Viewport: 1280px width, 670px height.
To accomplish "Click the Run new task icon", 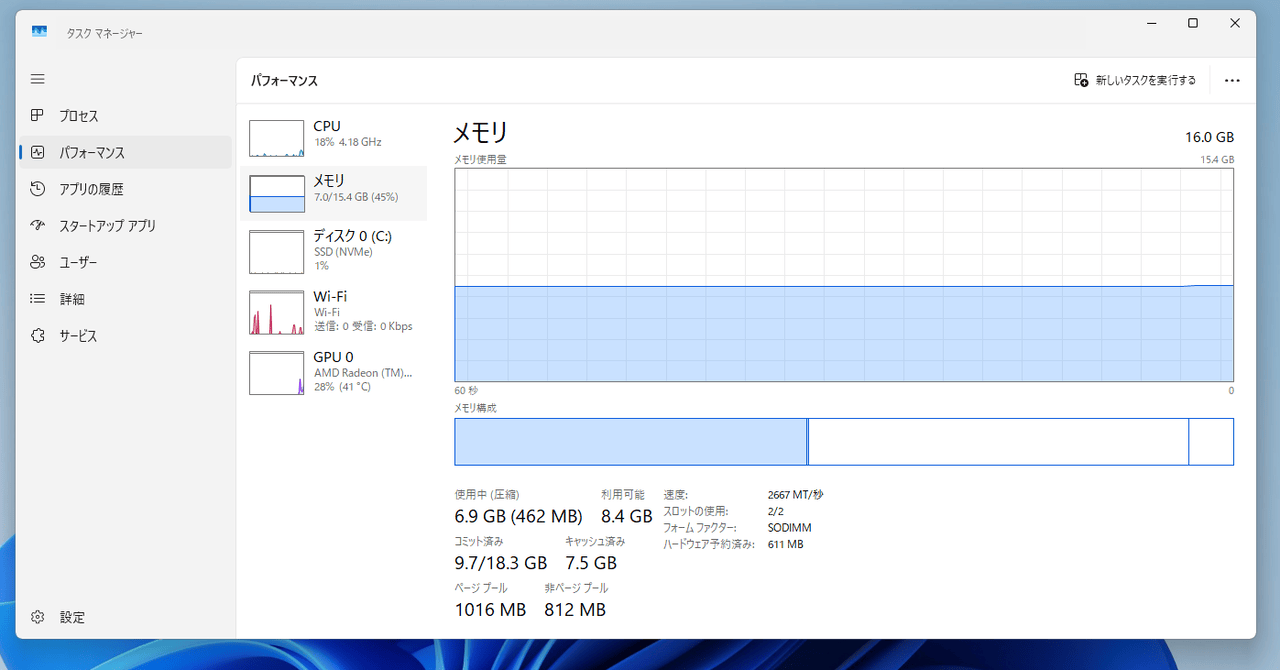I will (1080, 79).
